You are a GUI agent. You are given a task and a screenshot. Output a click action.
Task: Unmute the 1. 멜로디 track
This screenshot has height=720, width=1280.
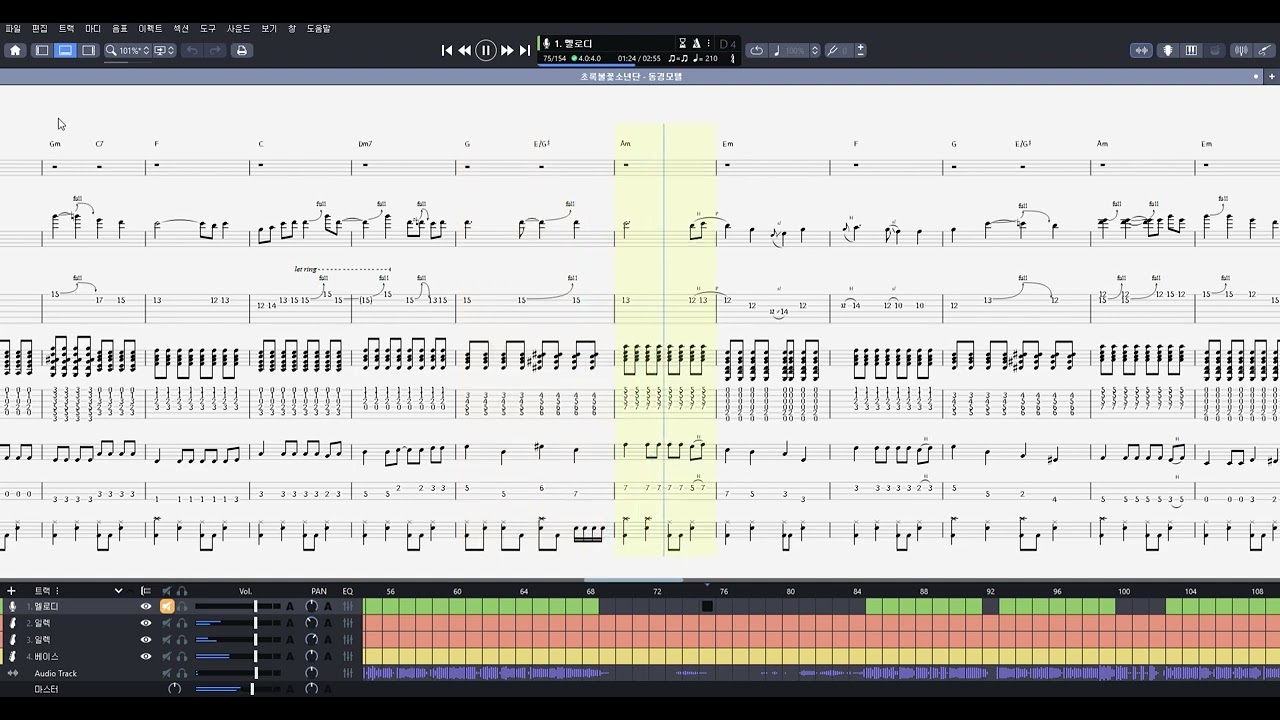click(167, 606)
